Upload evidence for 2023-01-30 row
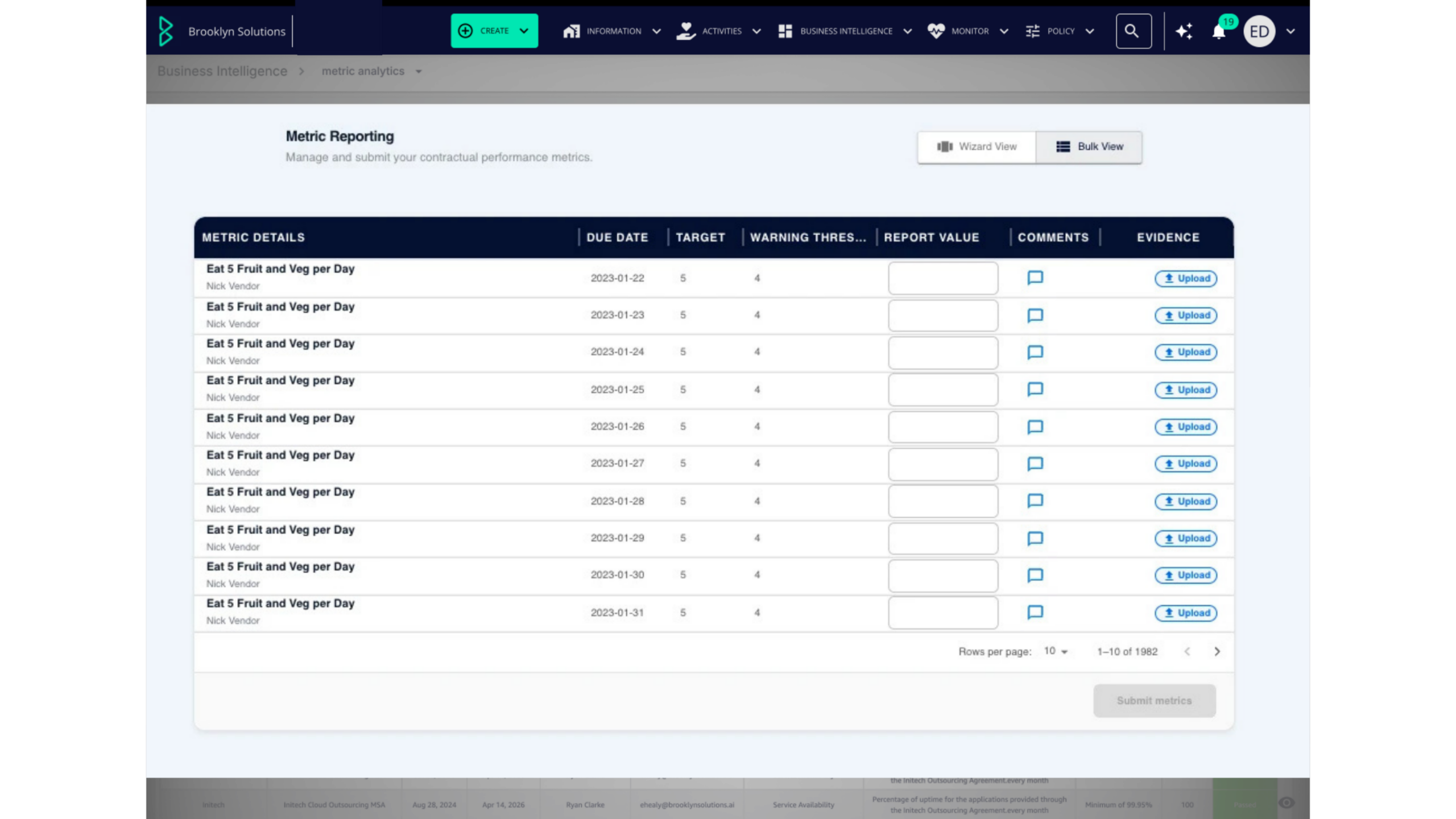The height and width of the screenshot is (819, 1456). (1186, 575)
